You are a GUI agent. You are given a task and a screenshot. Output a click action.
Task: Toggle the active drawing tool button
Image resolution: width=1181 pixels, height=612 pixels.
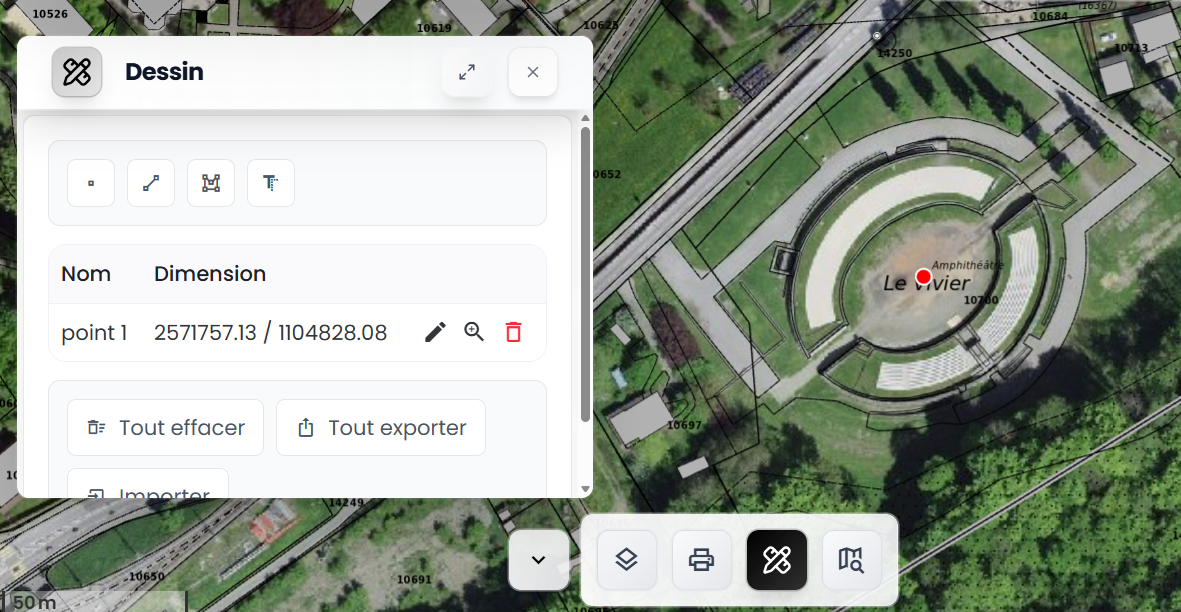coord(777,560)
